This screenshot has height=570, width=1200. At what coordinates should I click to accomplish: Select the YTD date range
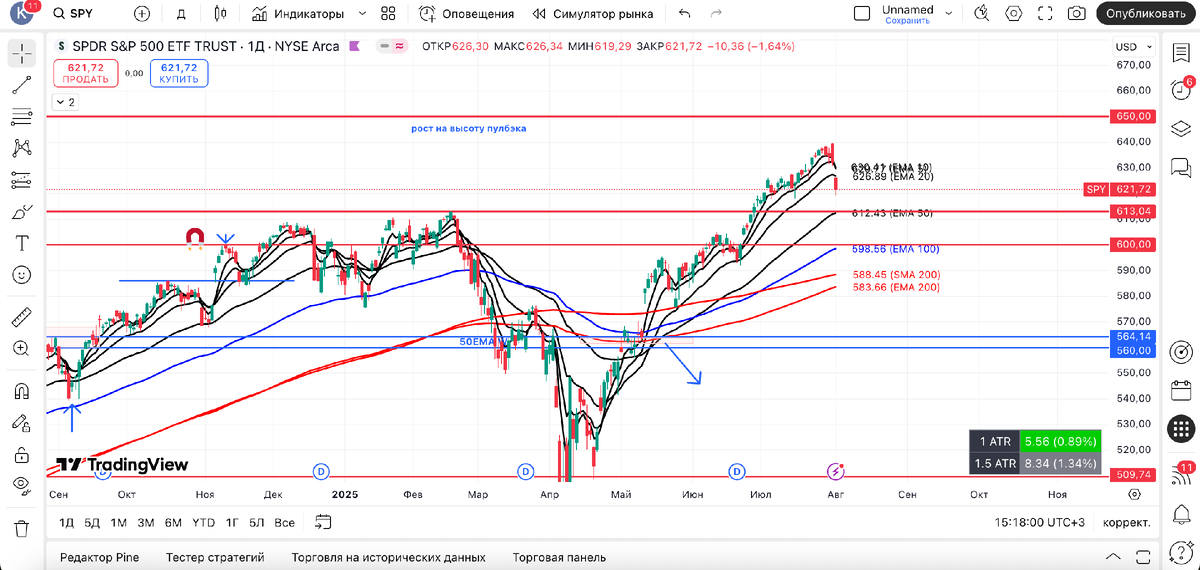coord(203,522)
